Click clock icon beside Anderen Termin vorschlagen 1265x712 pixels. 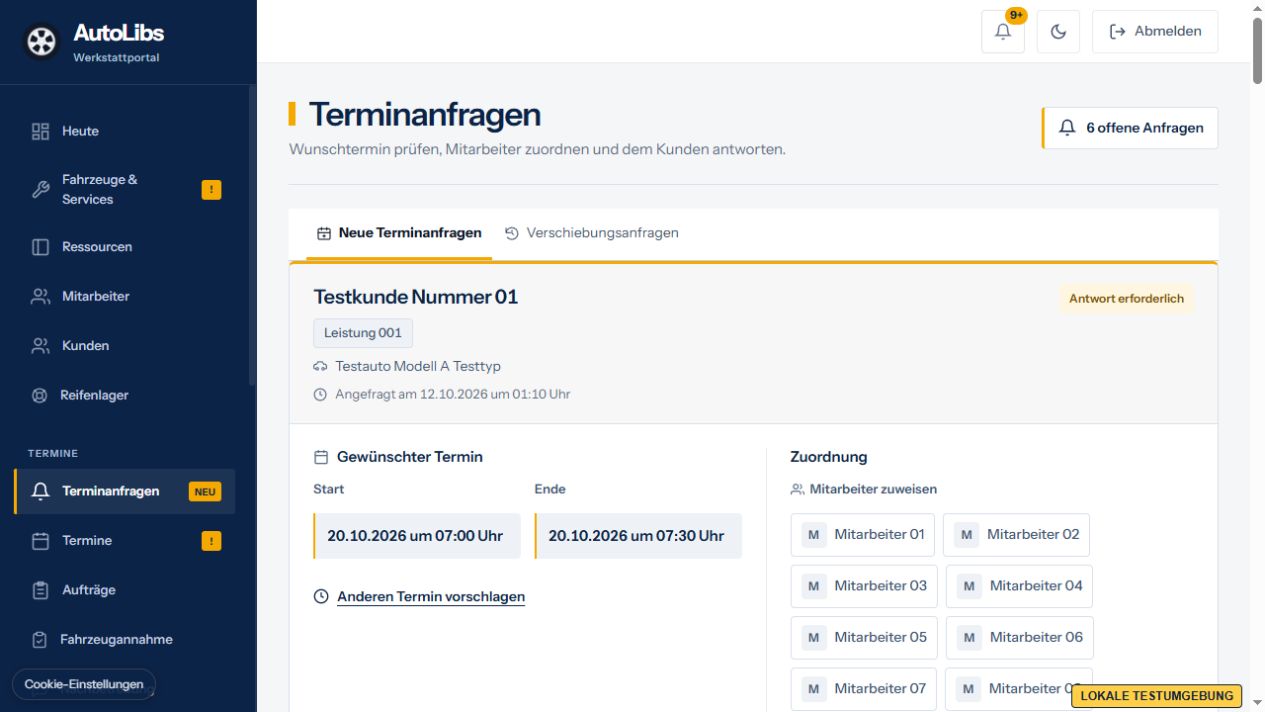(x=321, y=597)
